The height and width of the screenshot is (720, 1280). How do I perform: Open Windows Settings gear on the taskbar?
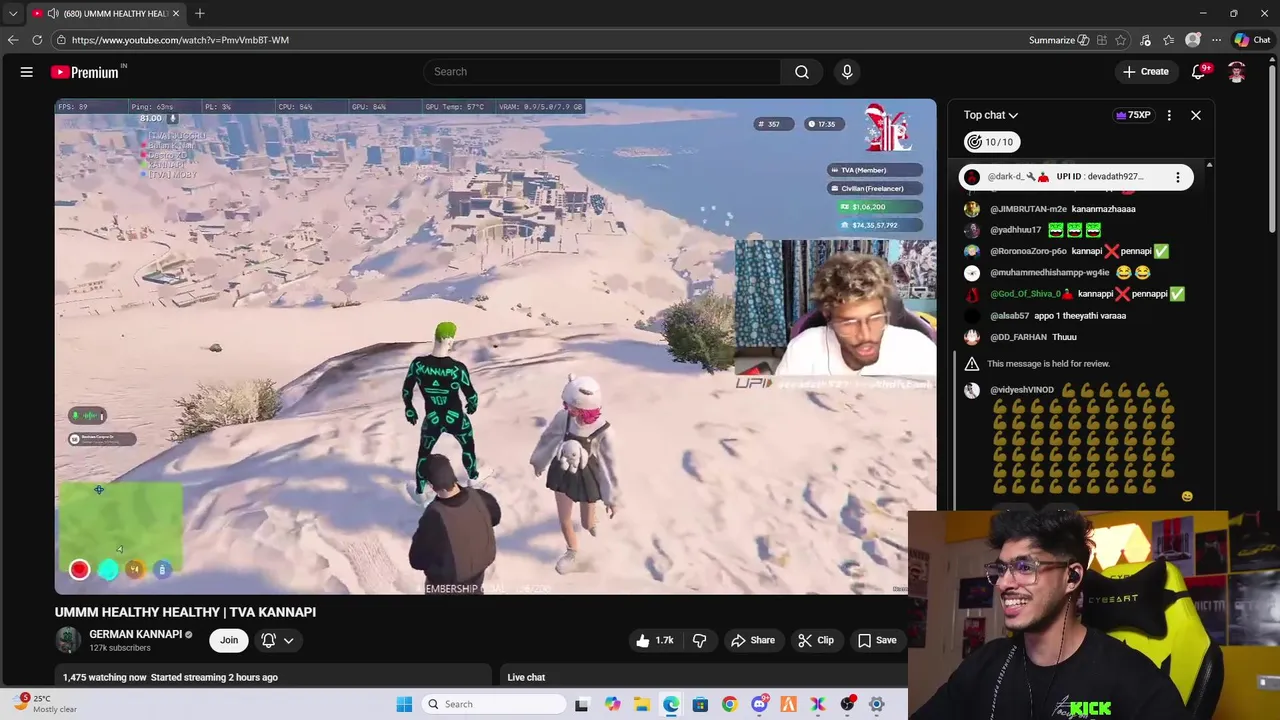pyautogui.click(x=877, y=704)
